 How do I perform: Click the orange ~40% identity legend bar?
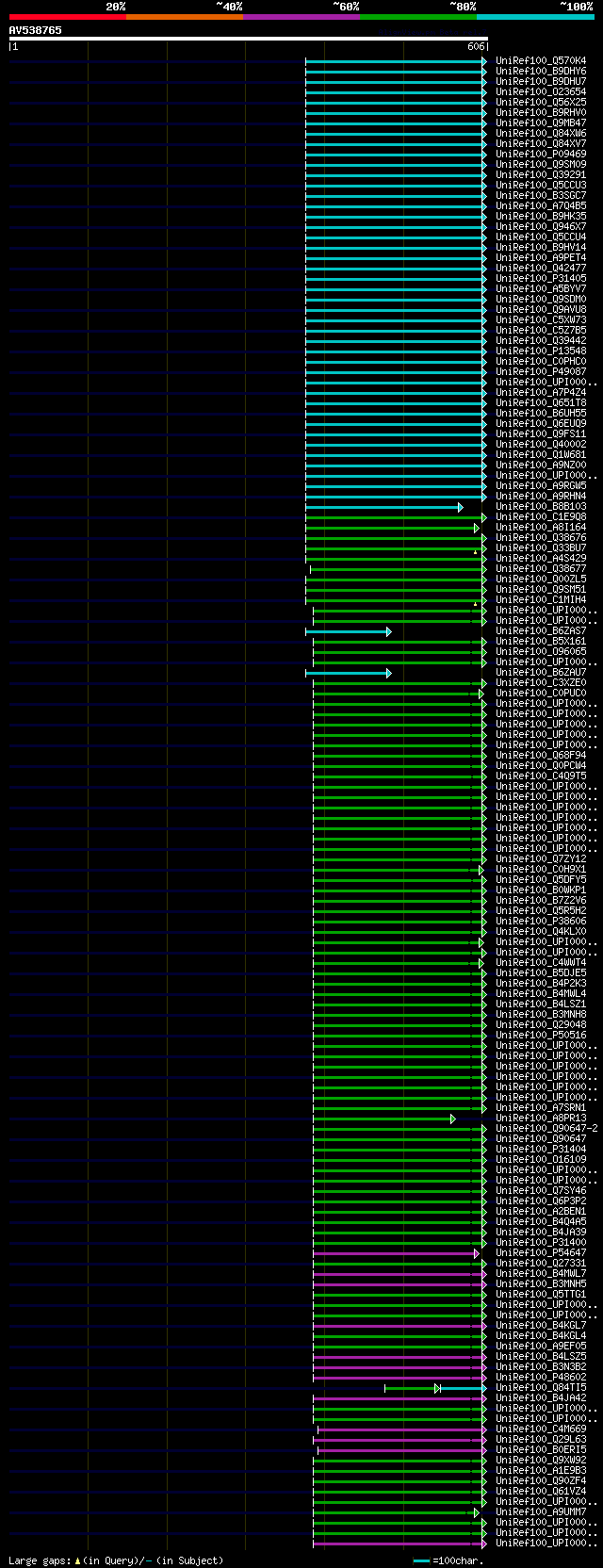click(x=184, y=17)
